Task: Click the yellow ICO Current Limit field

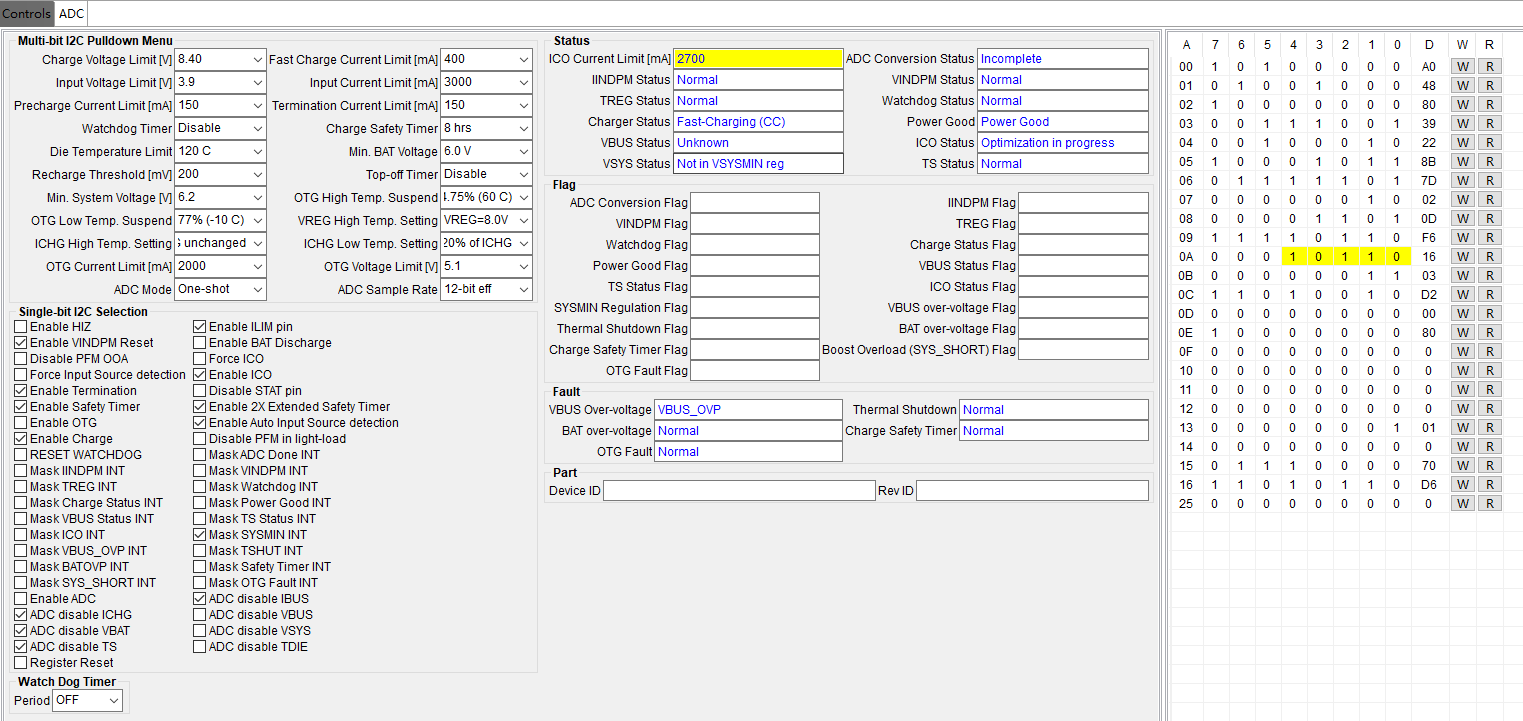Action: pyautogui.click(x=758, y=59)
